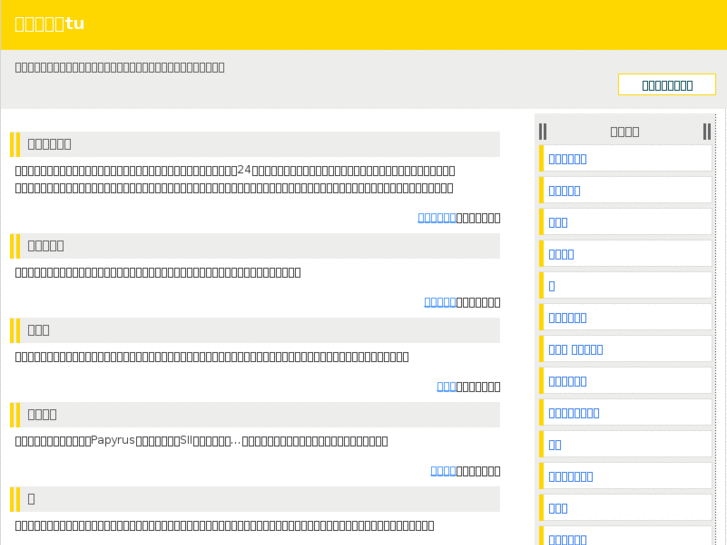
Task: Open the sidebar link made of two separate words
Action: 575,350
